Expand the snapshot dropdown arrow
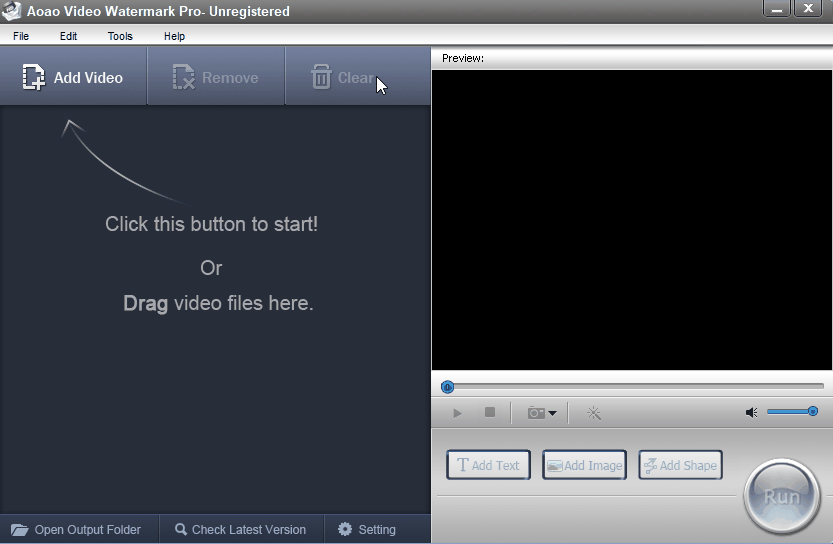Screen dimensions: 833x544 click(x=552, y=413)
